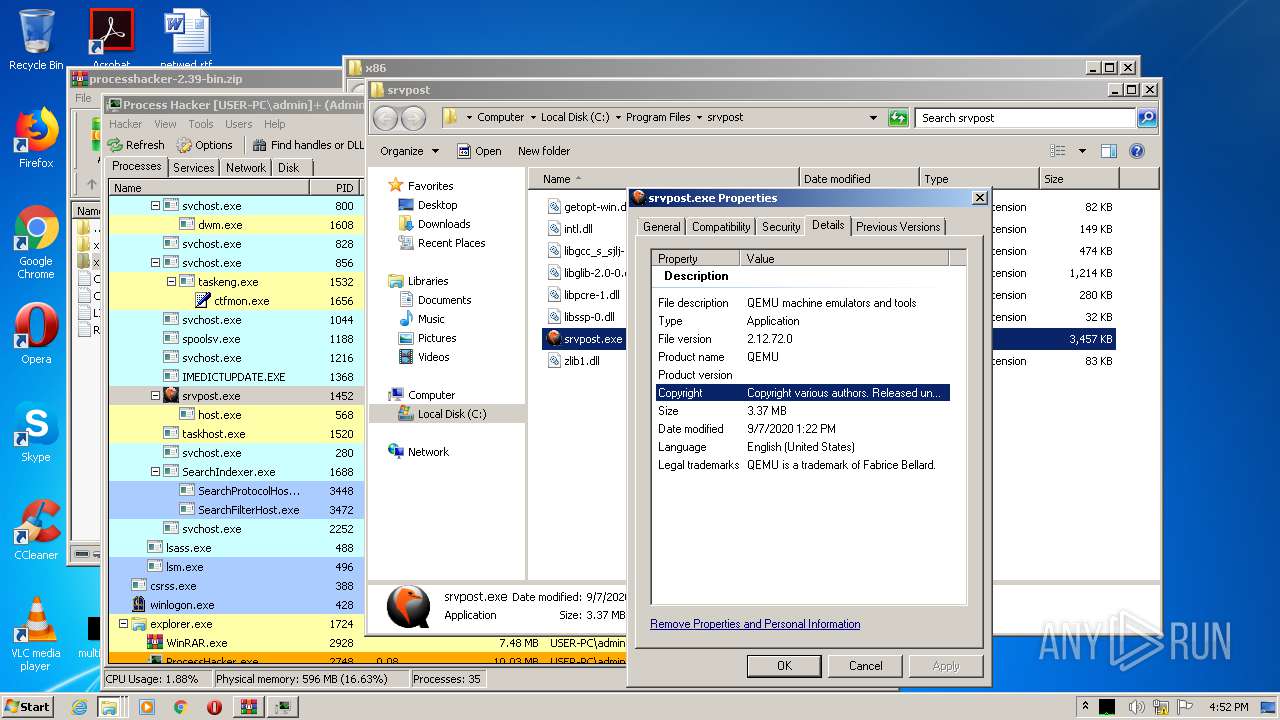Image resolution: width=1280 pixels, height=720 pixels.
Task: Select the zlib1.dll file
Action: coord(581,361)
